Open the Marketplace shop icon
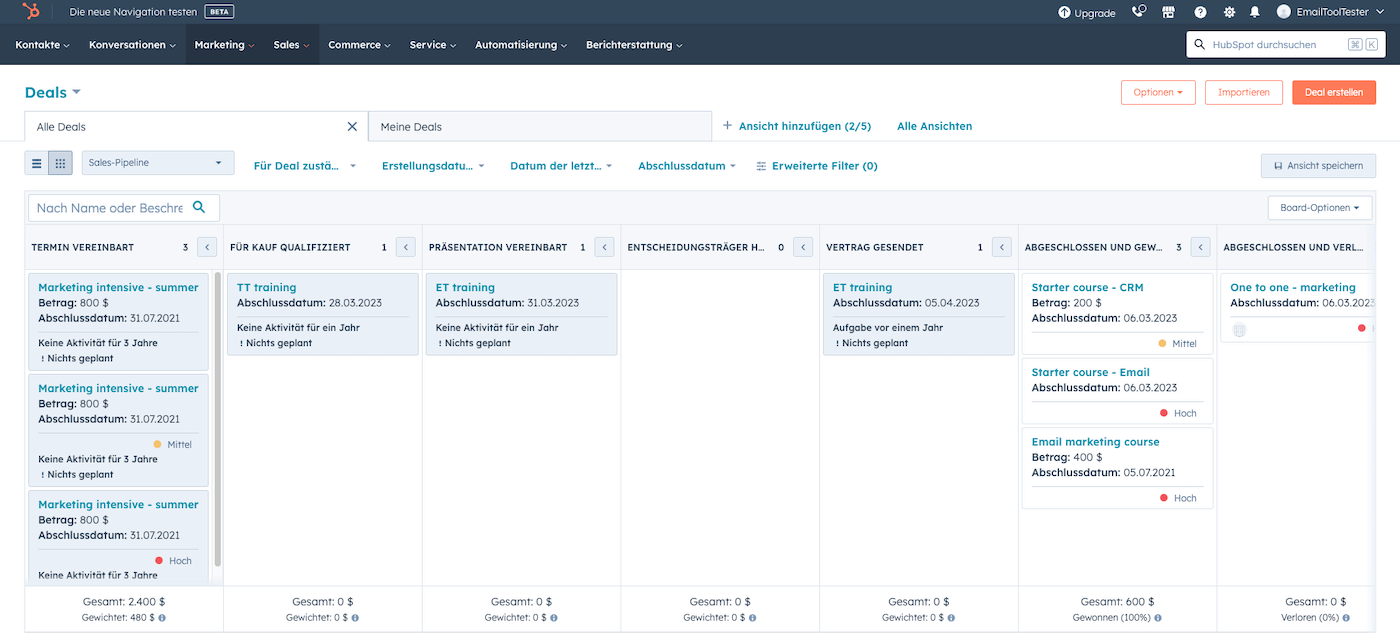The image size is (1400, 633). coord(1169,12)
